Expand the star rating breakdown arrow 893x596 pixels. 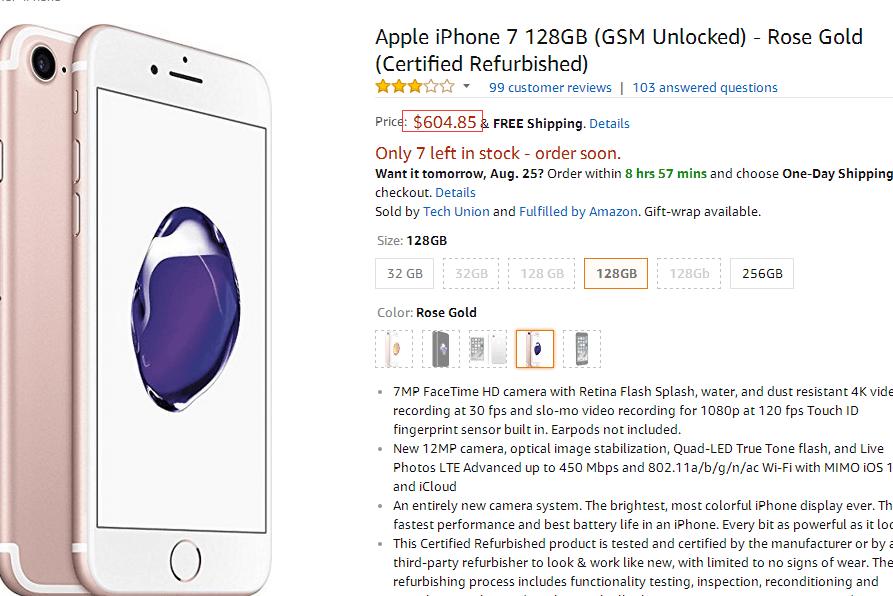coord(466,87)
